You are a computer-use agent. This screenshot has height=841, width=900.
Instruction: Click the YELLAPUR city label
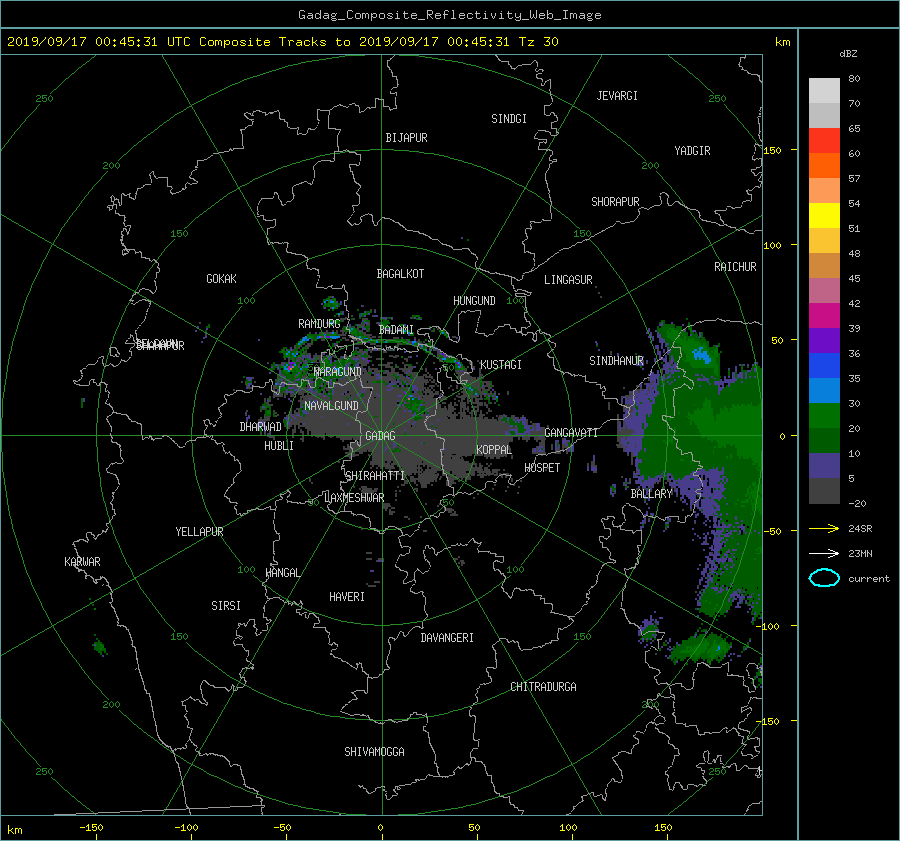tap(199, 532)
